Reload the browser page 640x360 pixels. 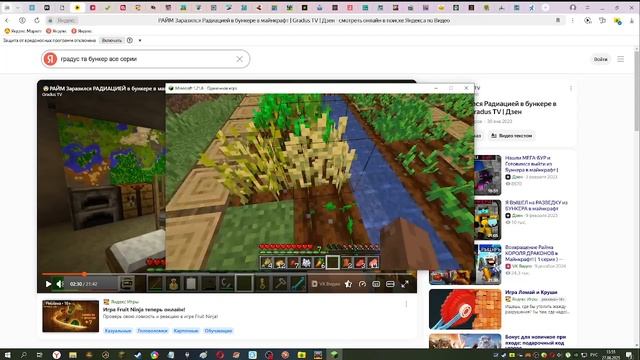coord(37,20)
